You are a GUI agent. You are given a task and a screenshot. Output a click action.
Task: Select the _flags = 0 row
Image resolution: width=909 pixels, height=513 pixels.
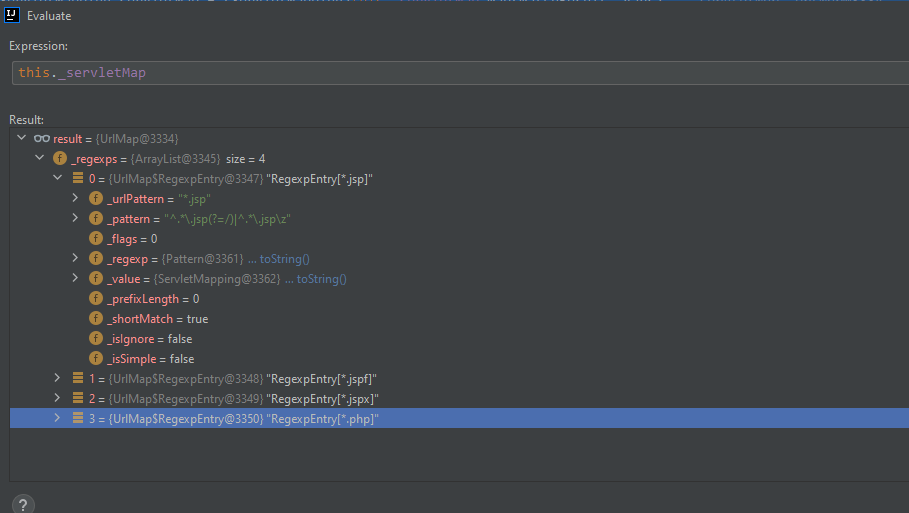click(x=459, y=238)
